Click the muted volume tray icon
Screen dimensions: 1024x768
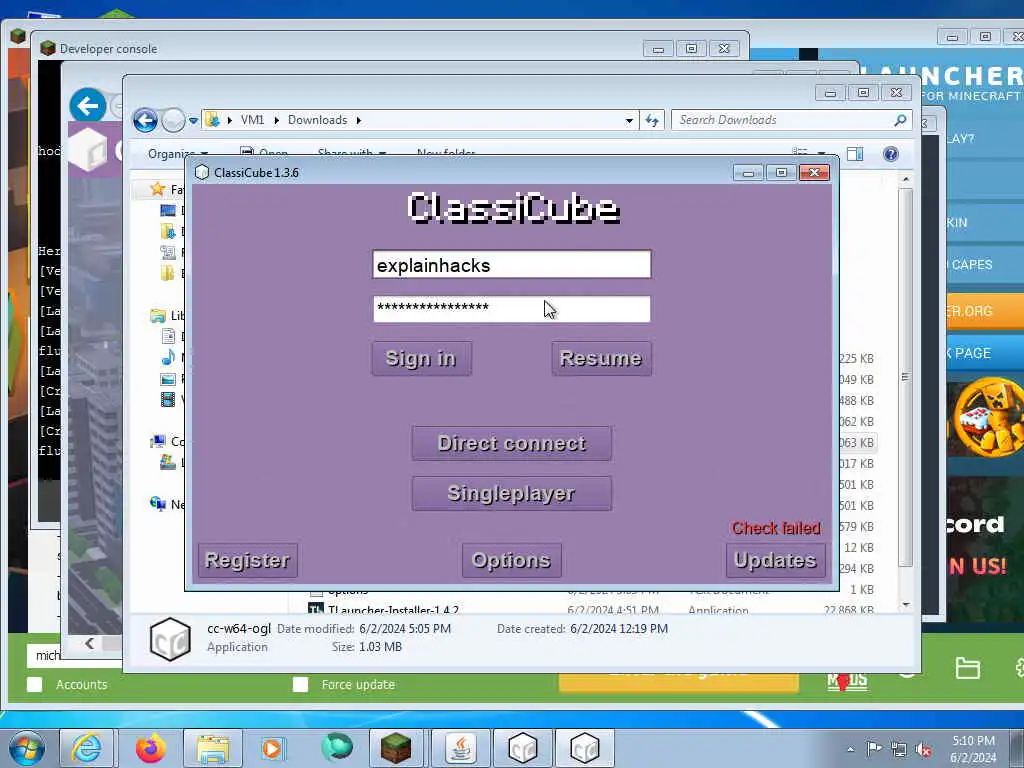pyautogui.click(x=923, y=750)
